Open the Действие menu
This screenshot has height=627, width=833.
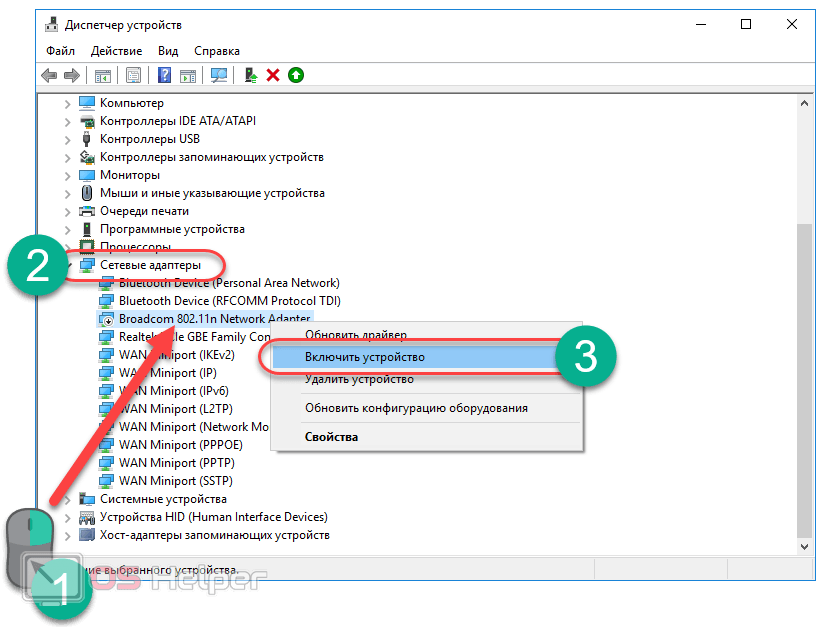pos(117,50)
